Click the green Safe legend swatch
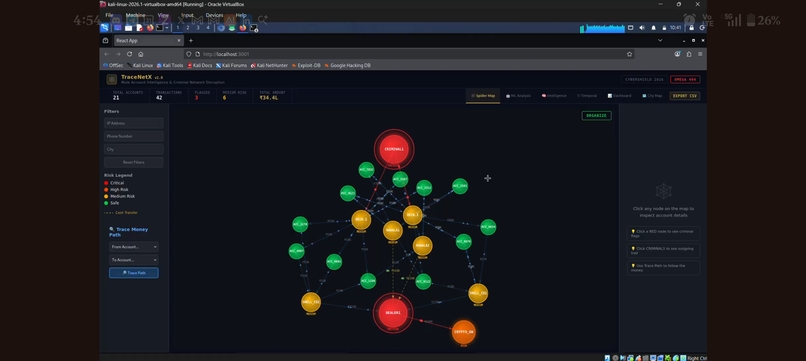Screen dimensions: 806x361 click(106, 203)
